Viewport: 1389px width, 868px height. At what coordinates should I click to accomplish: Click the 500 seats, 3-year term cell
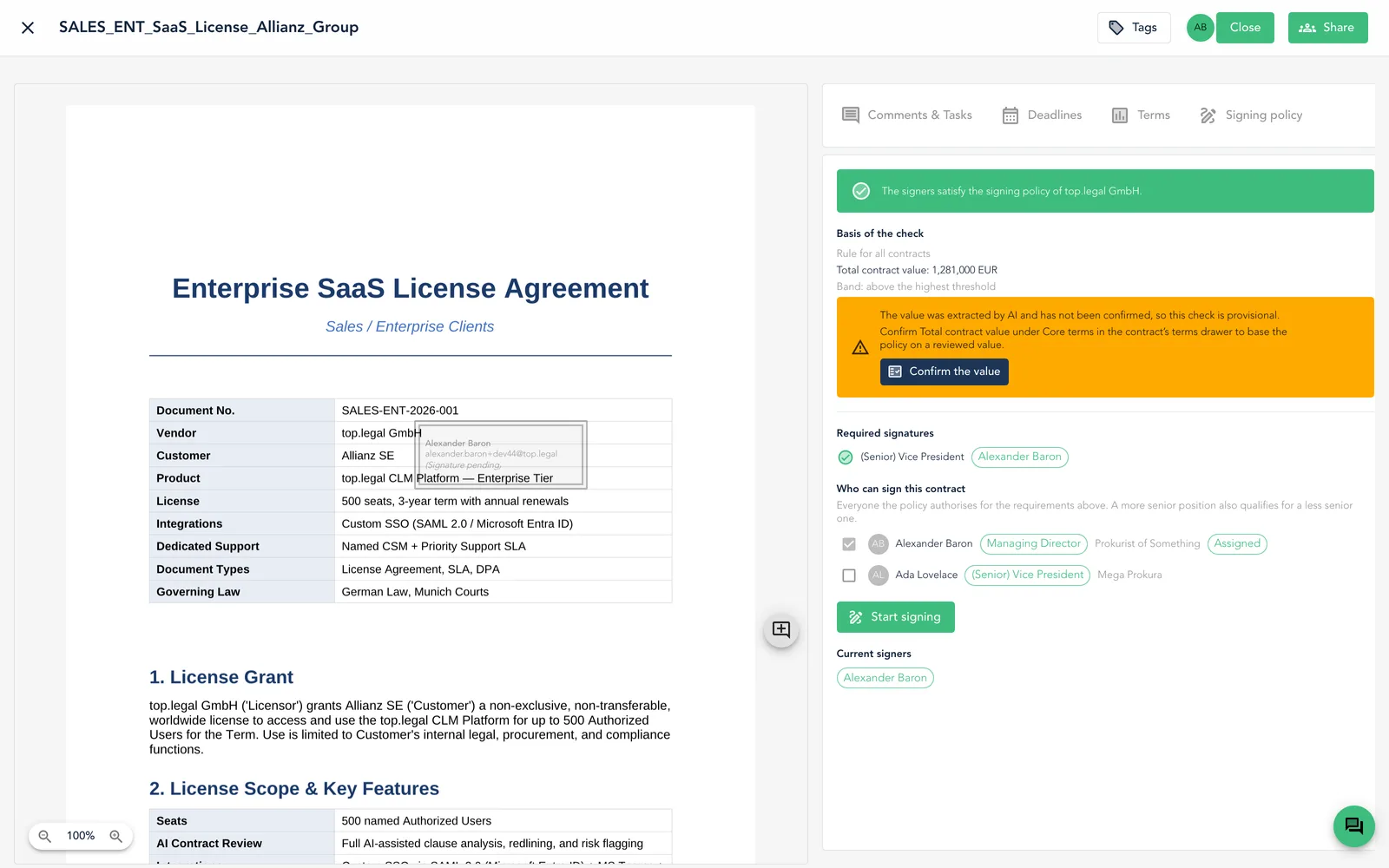504,502
